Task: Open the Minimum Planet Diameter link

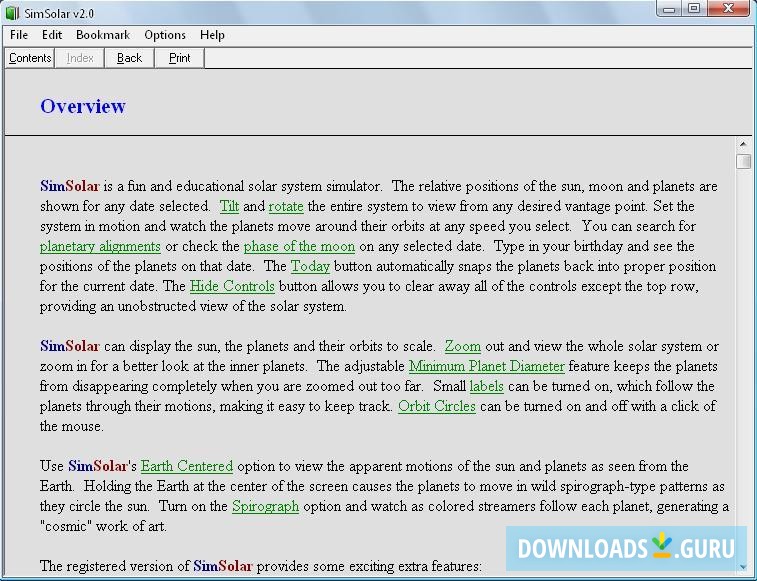Action: click(x=487, y=366)
